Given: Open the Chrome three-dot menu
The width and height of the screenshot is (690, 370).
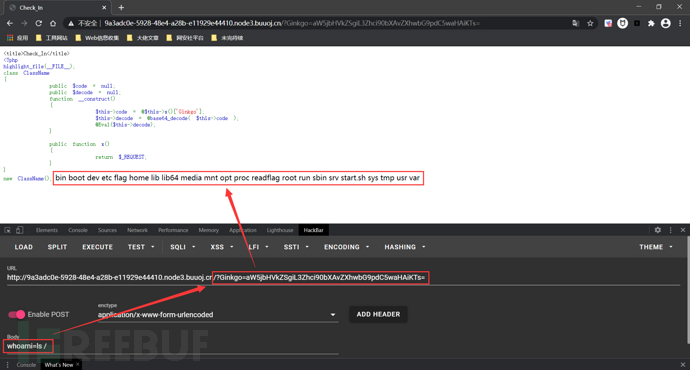Looking at the screenshot, I should pos(680,23).
